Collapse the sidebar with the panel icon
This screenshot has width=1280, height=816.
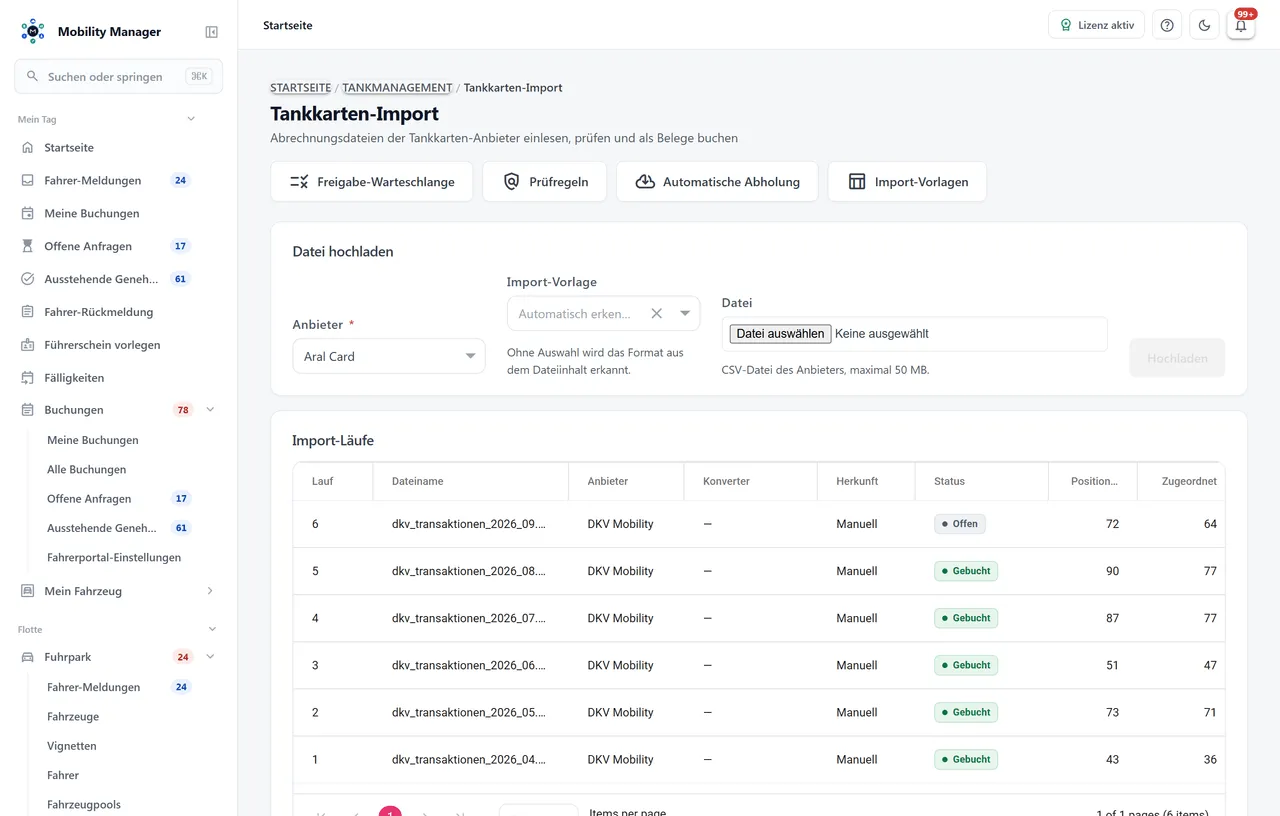(x=212, y=32)
